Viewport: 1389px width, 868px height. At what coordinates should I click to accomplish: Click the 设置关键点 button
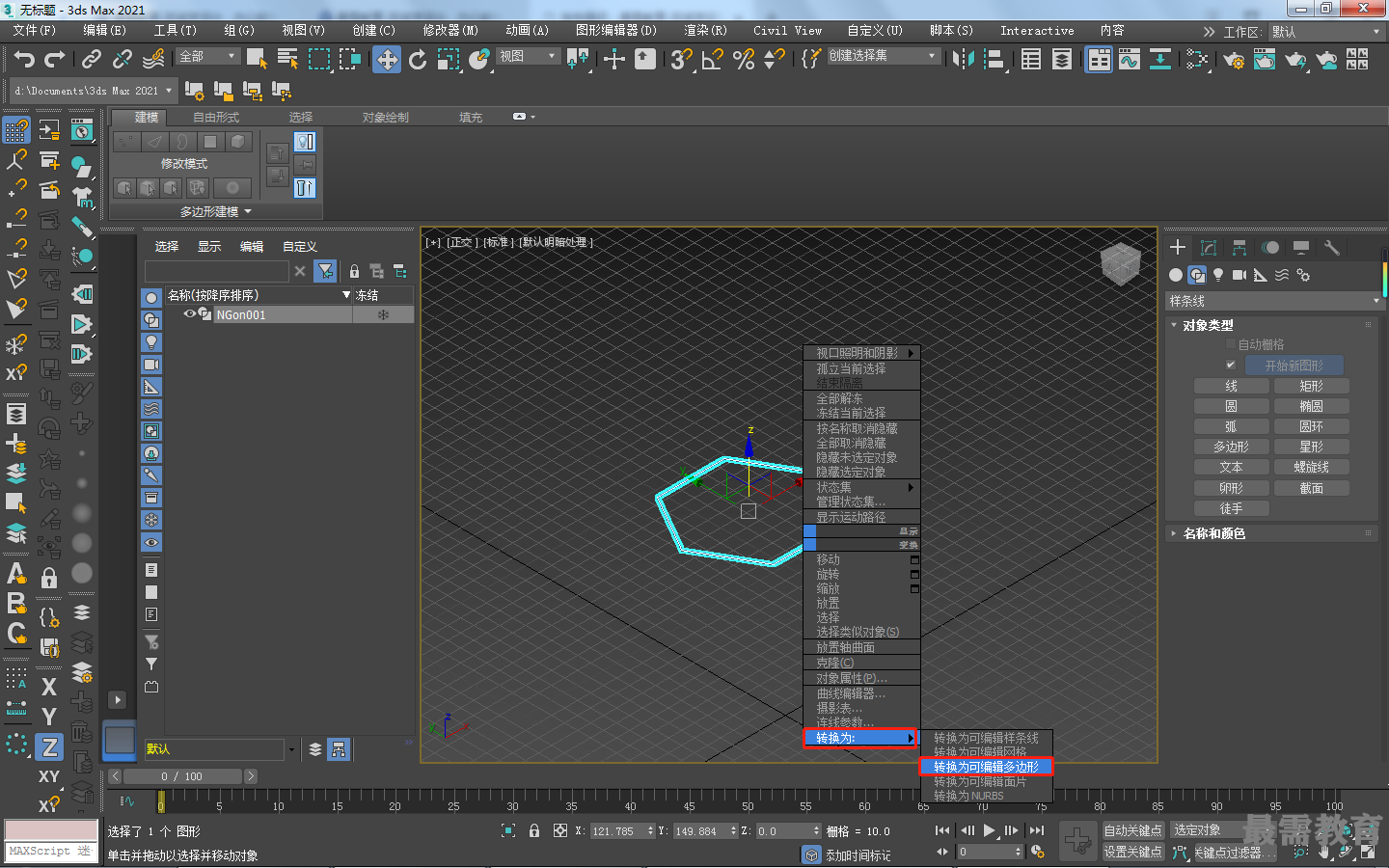(x=1132, y=852)
